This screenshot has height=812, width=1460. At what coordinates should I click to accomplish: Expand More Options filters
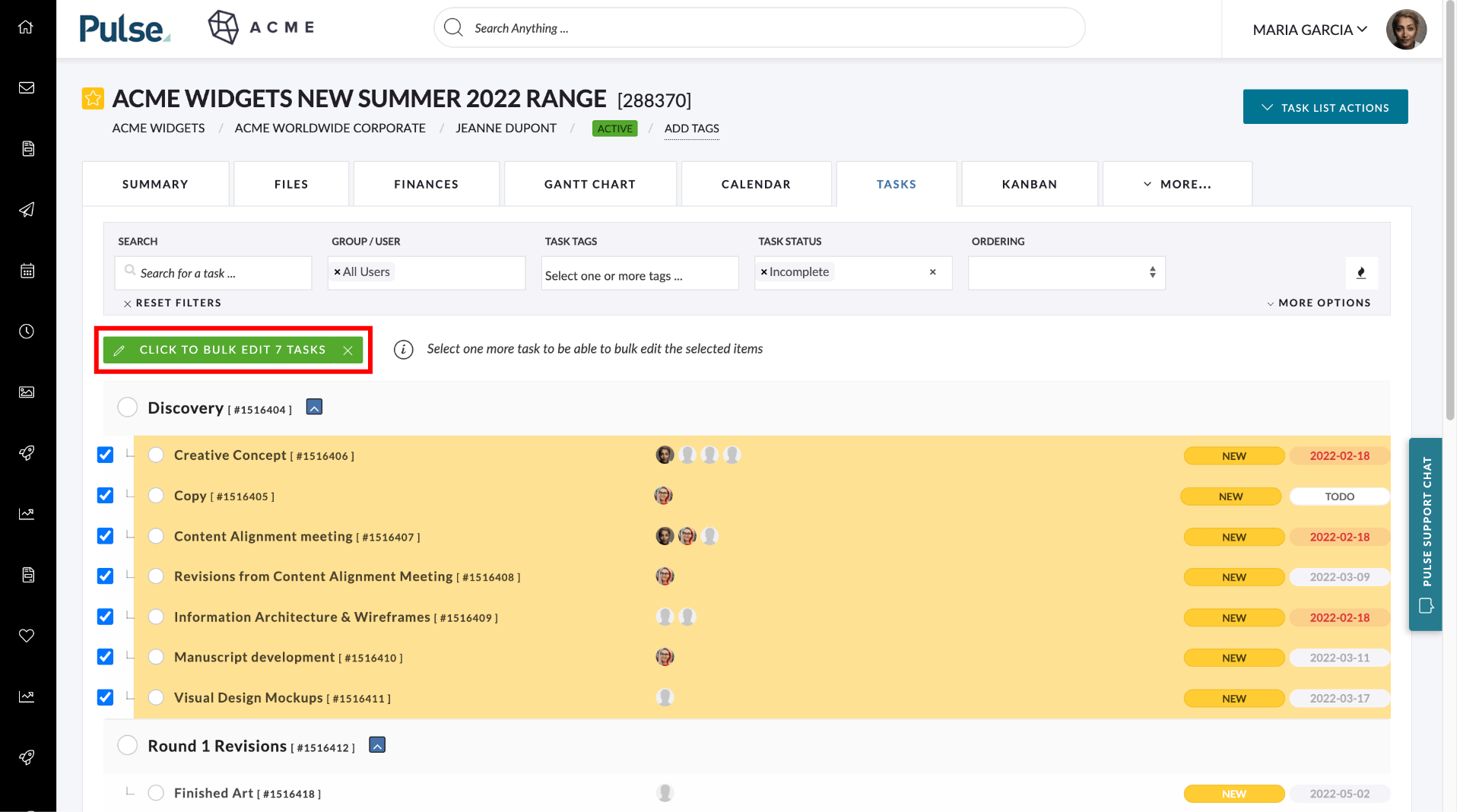click(1319, 303)
